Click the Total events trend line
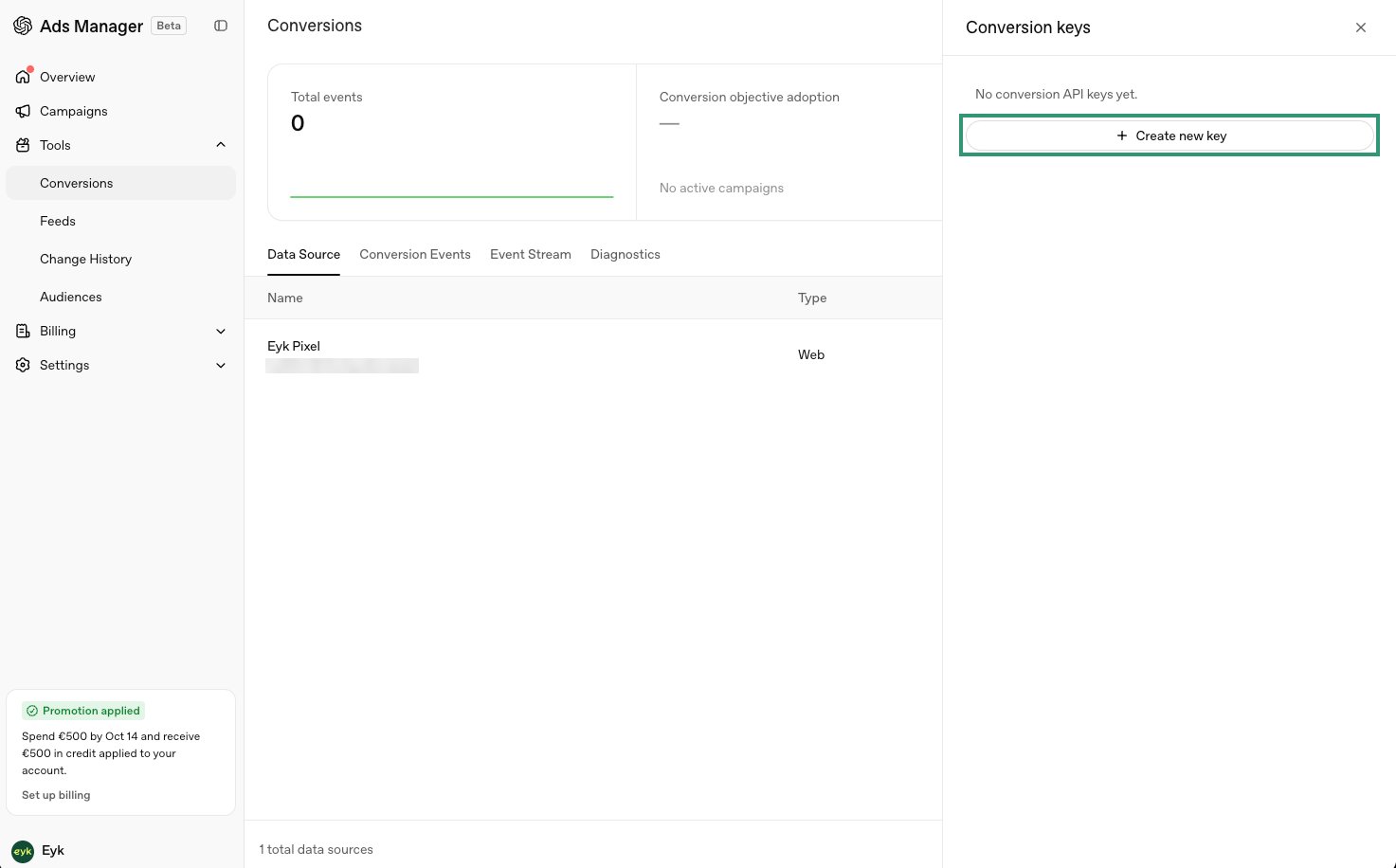 point(452,196)
